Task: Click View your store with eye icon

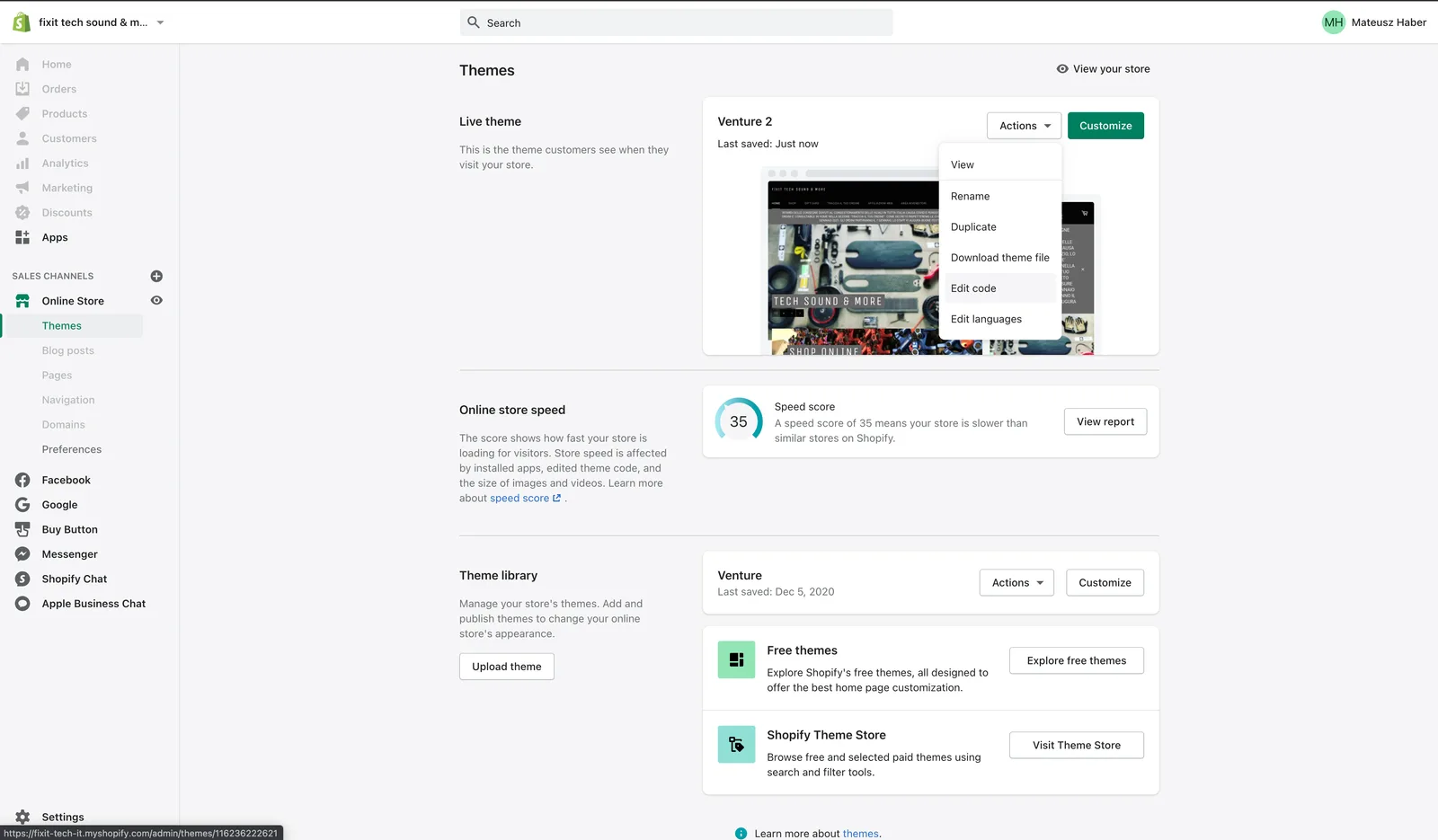Action: (x=1103, y=69)
